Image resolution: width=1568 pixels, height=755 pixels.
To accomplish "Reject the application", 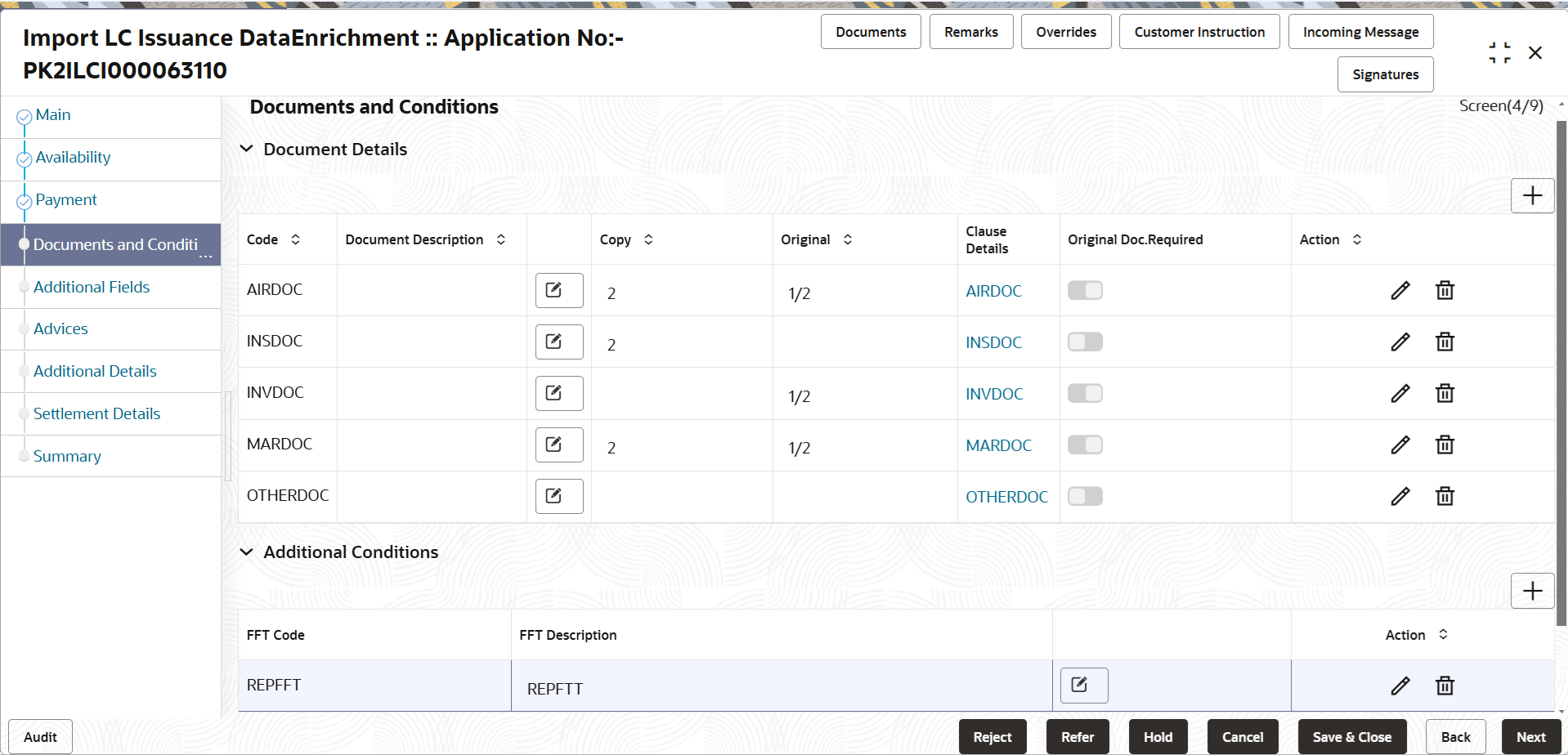I will tap(992, 737).
